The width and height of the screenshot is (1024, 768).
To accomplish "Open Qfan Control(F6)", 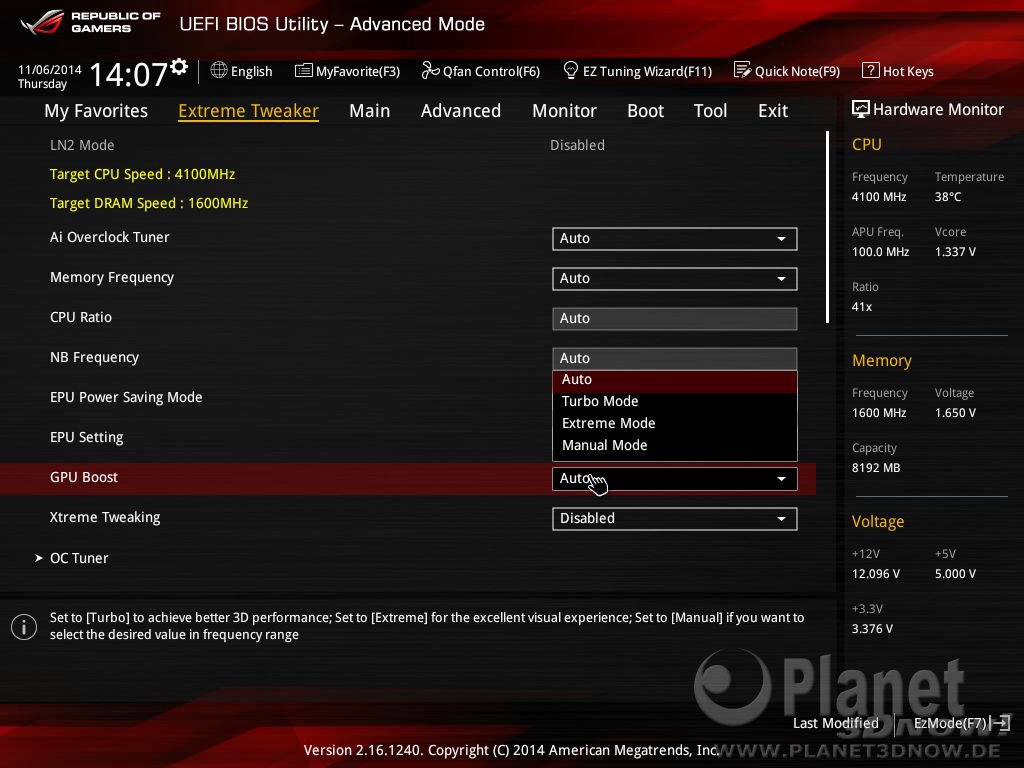I will [x=481, y=71].
